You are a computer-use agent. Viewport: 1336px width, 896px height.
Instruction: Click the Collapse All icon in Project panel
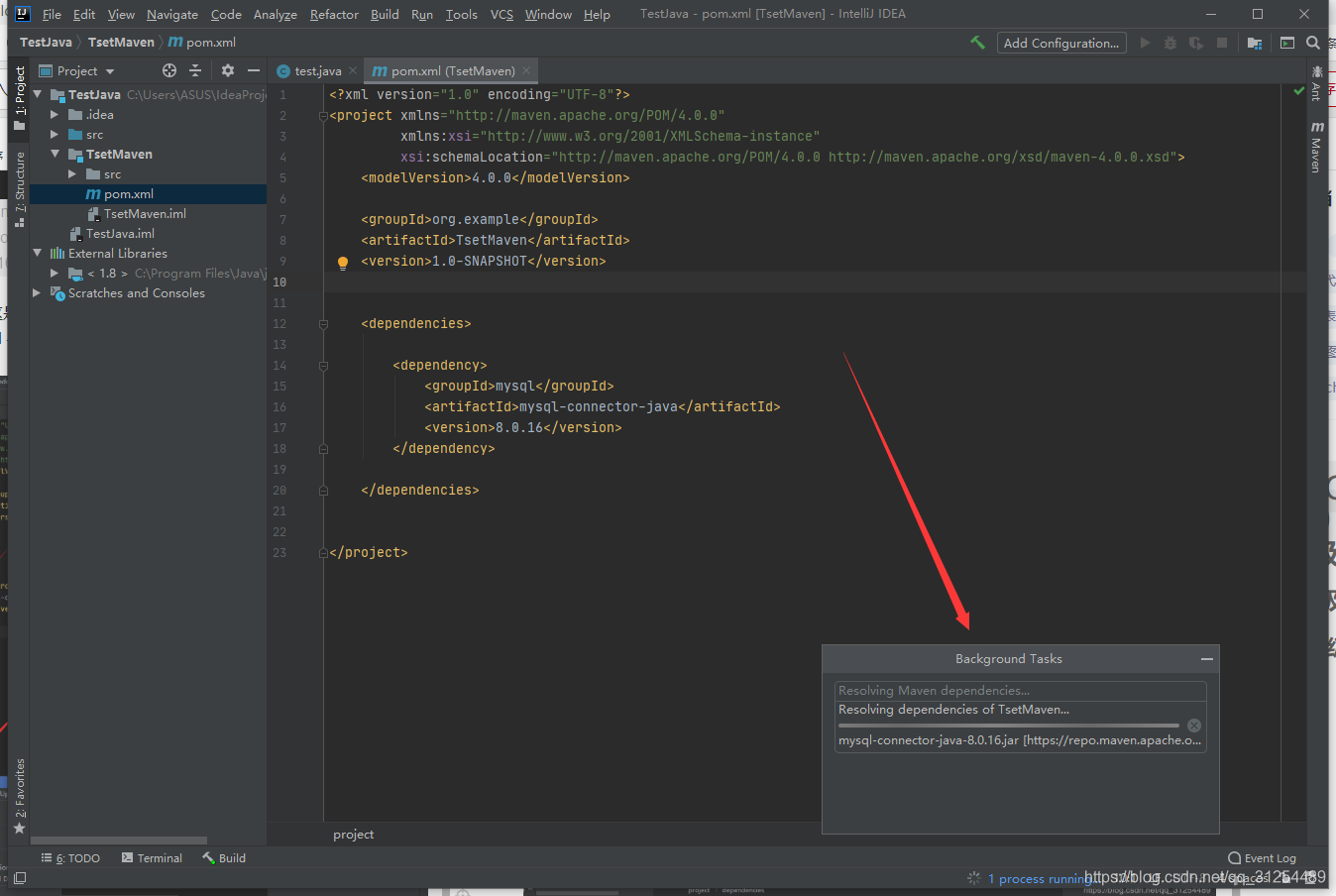click(x=195, y=70)
